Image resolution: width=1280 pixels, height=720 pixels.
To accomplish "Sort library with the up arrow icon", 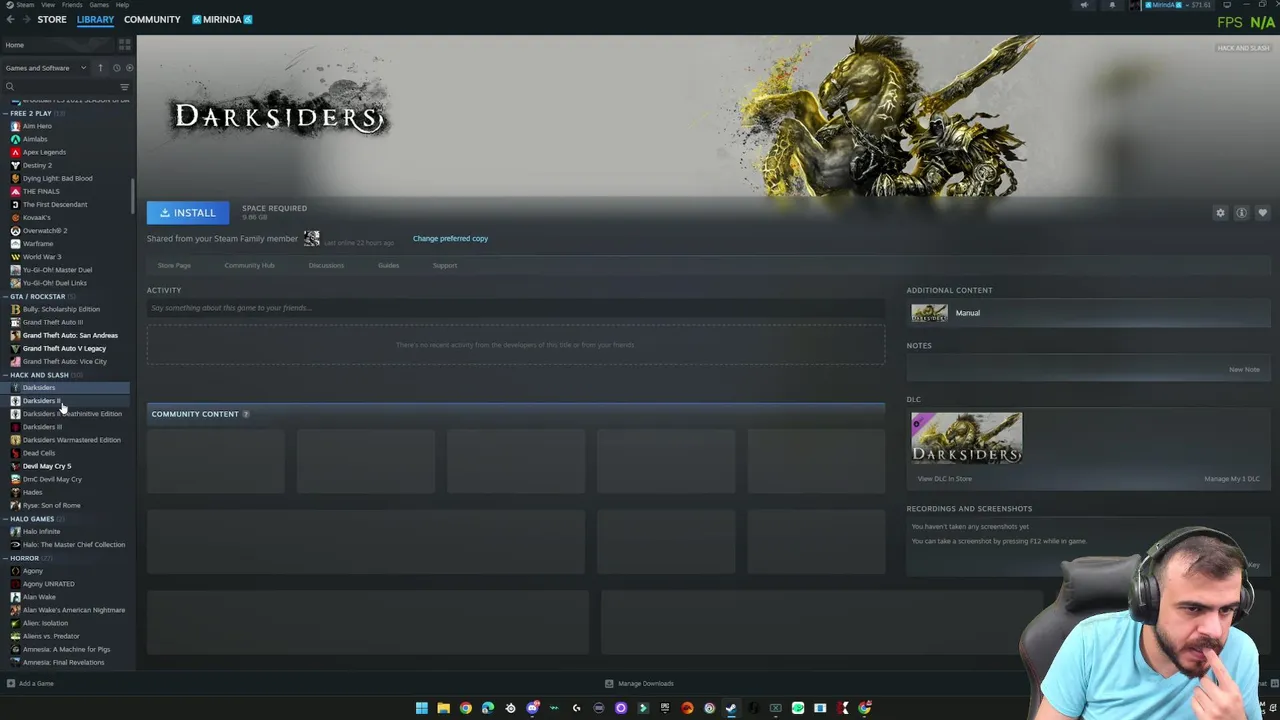I will [x=100, y=68].
